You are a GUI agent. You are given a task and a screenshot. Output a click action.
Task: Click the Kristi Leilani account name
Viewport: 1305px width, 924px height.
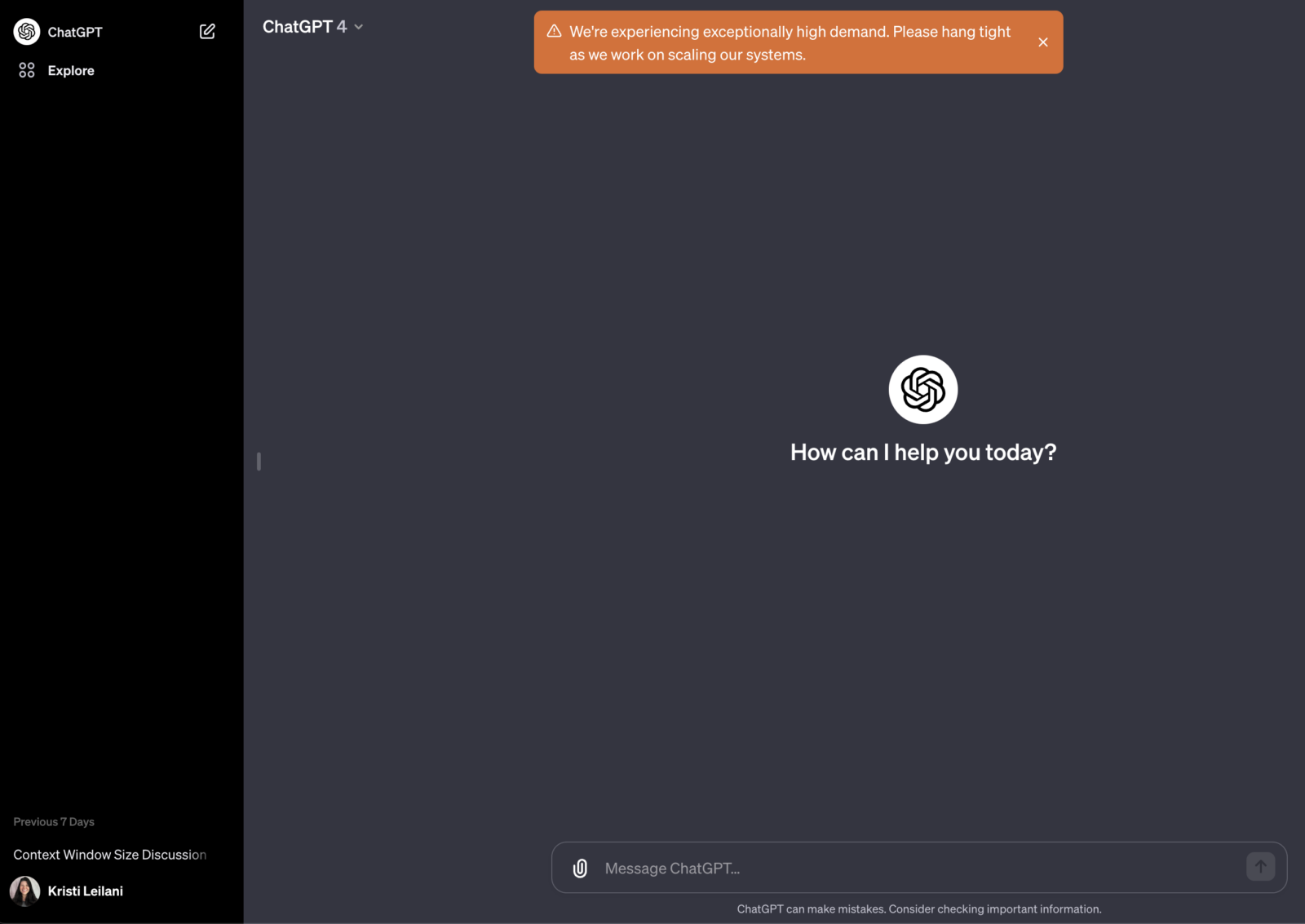(x=85, y=891)
